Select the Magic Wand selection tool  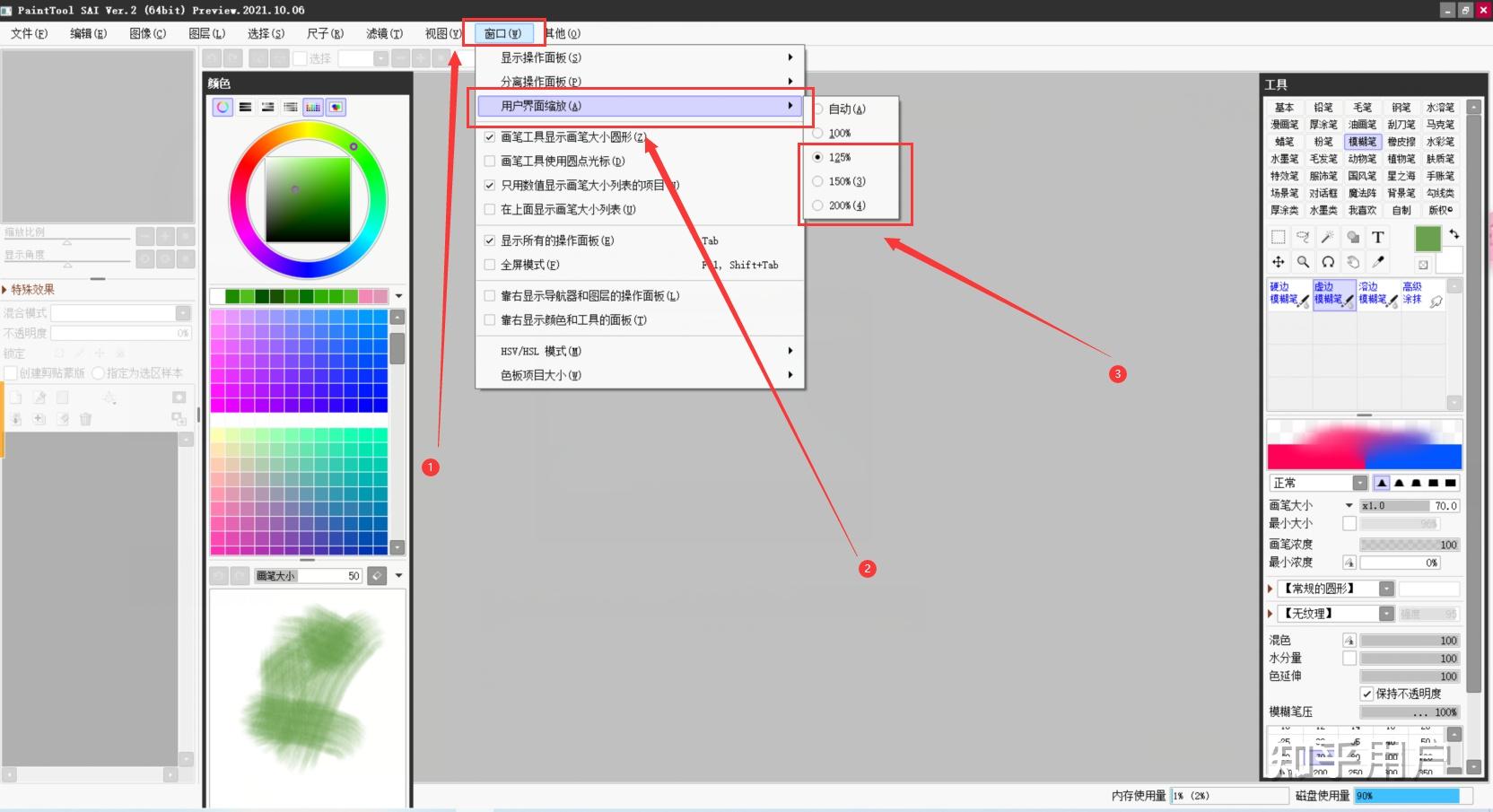coord(1328,238)
